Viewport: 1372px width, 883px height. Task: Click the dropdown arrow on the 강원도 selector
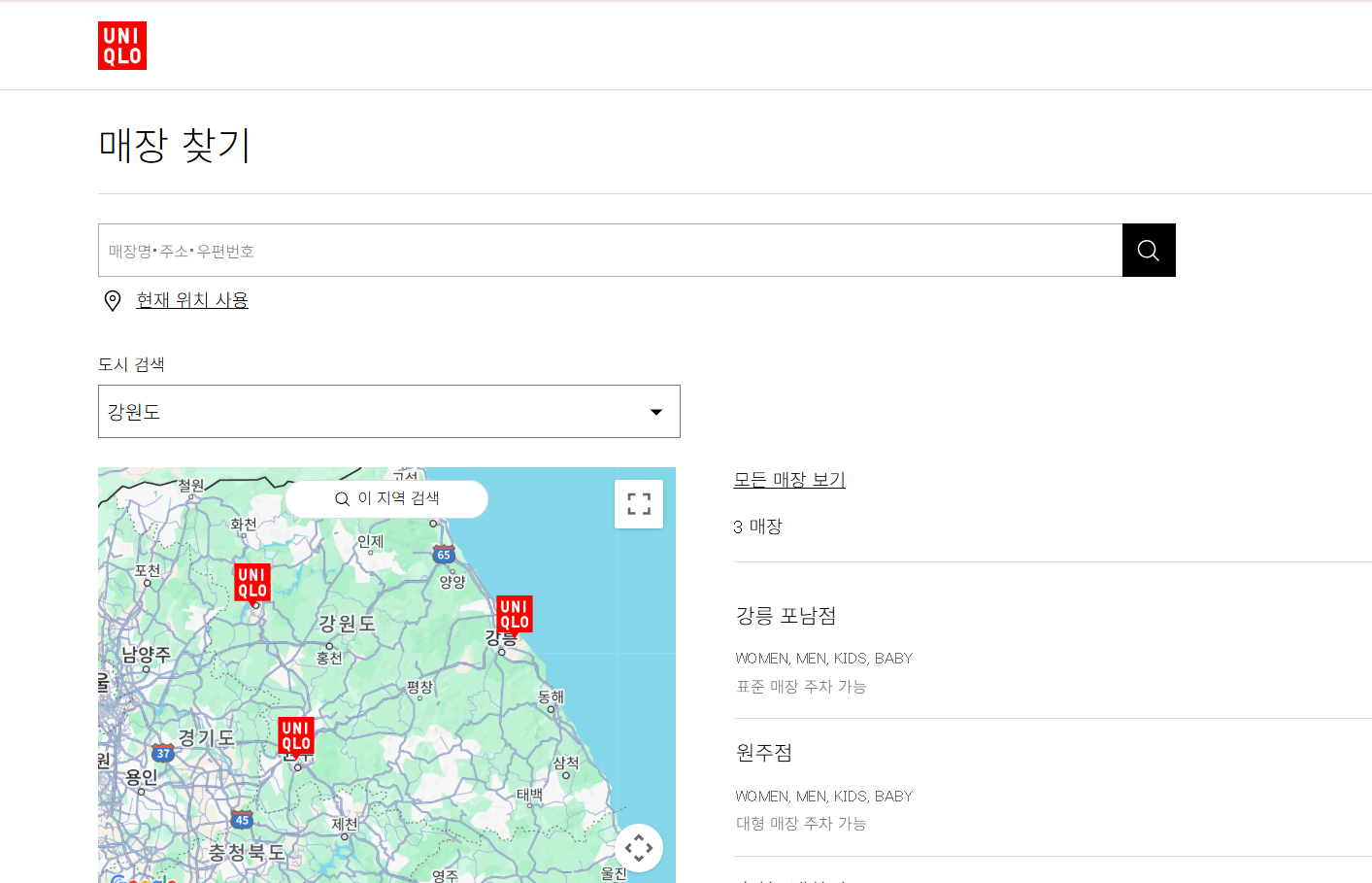[656, 411]
